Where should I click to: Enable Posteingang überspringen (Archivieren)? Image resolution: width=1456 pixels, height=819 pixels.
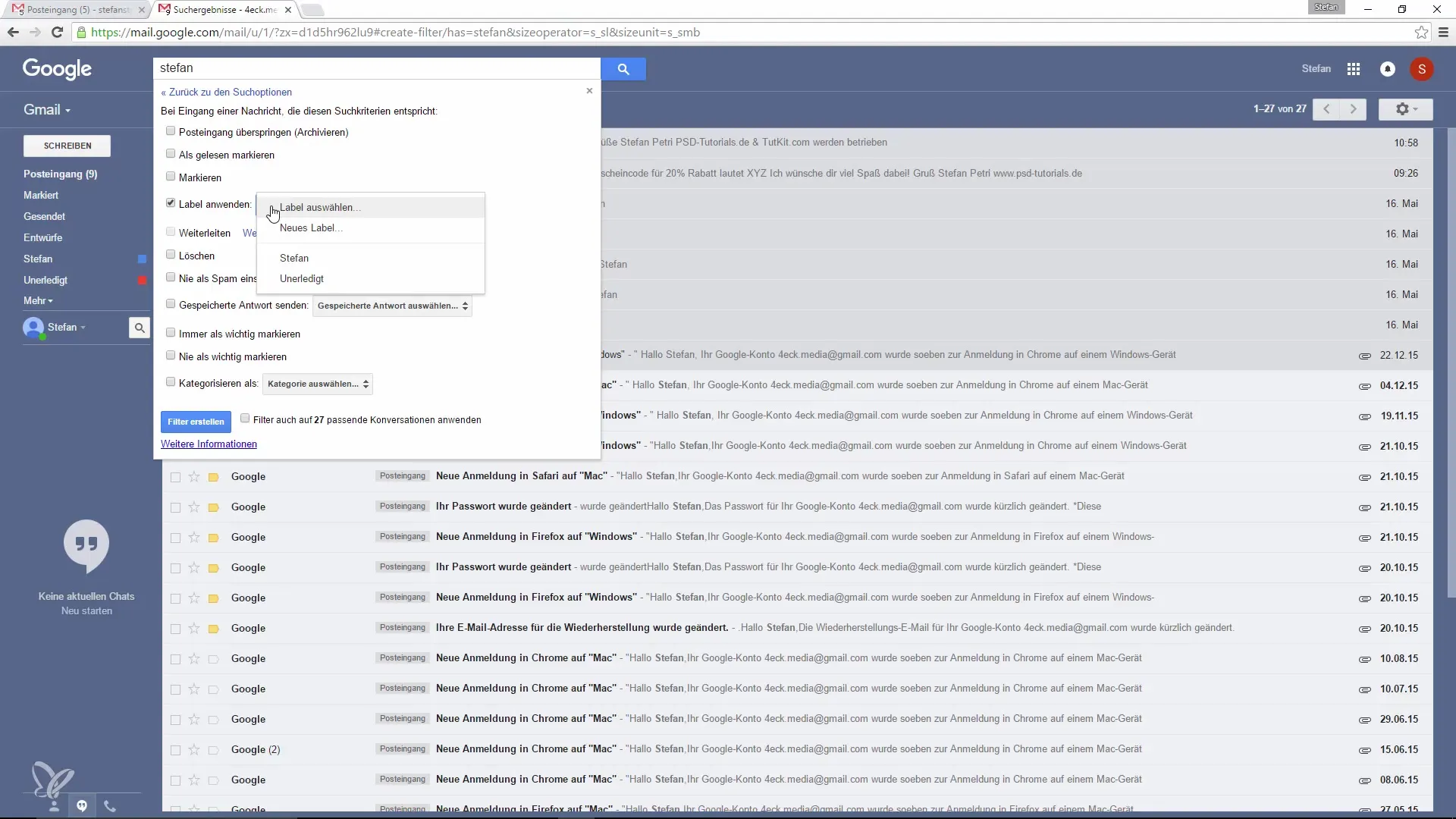171,131
